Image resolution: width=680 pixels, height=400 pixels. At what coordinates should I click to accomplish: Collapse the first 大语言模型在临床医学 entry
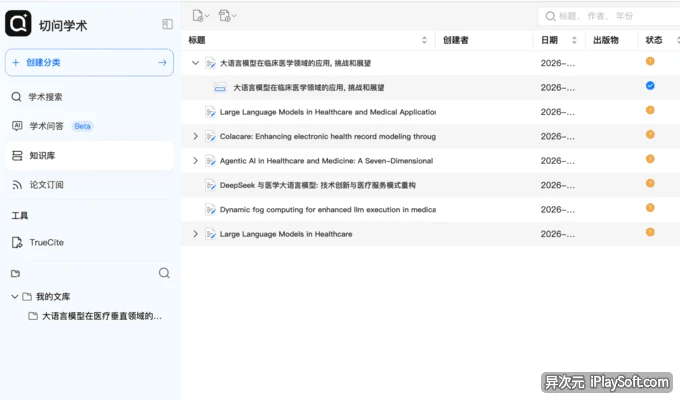click(195, 63)
